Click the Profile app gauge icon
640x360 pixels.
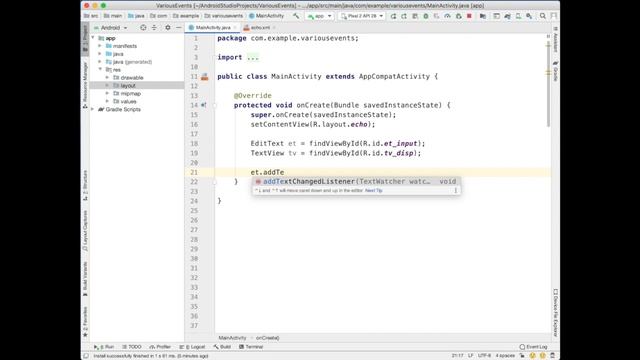click(x=447, y=16)
